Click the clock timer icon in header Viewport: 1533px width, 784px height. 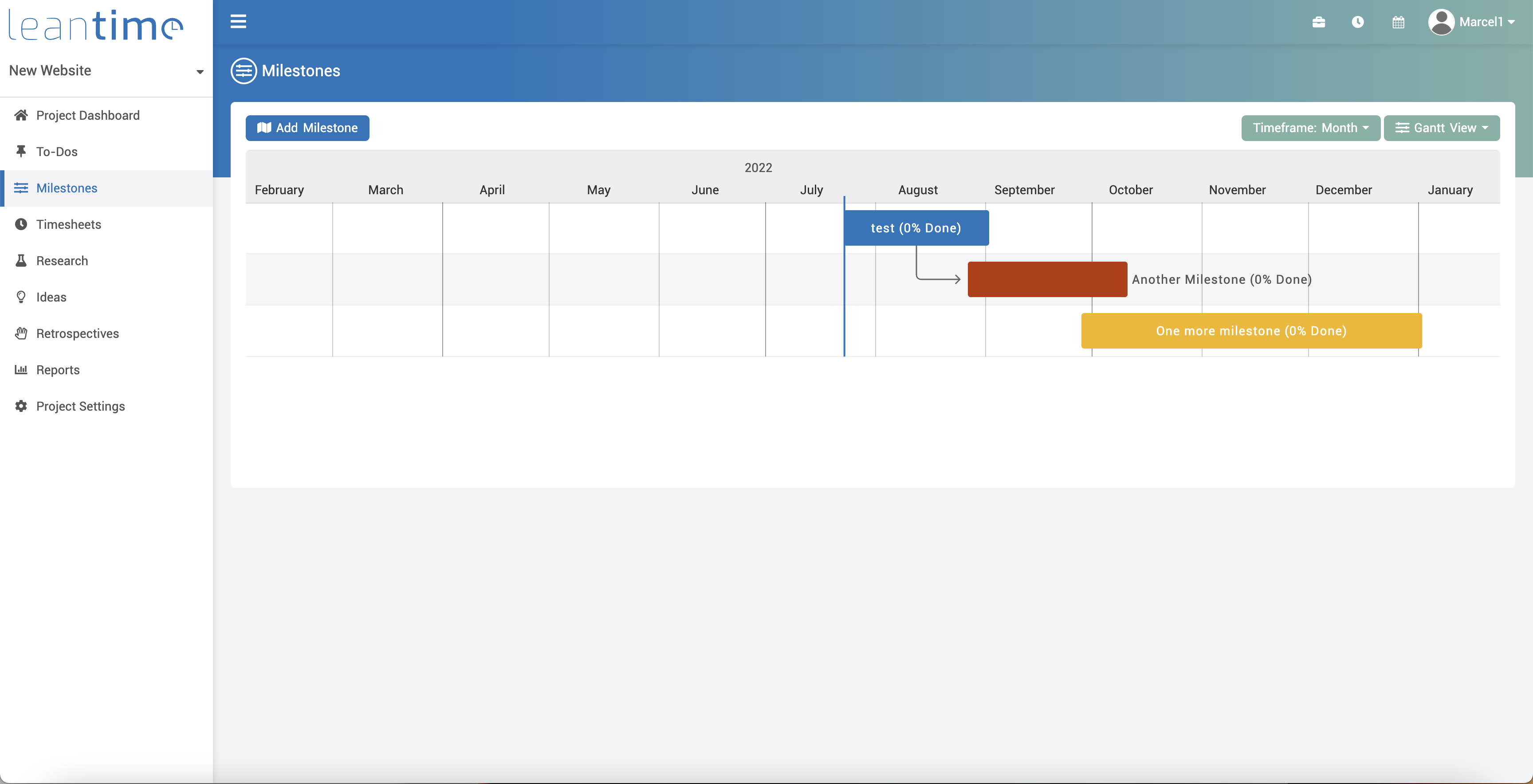click(x=1357, y=22)
